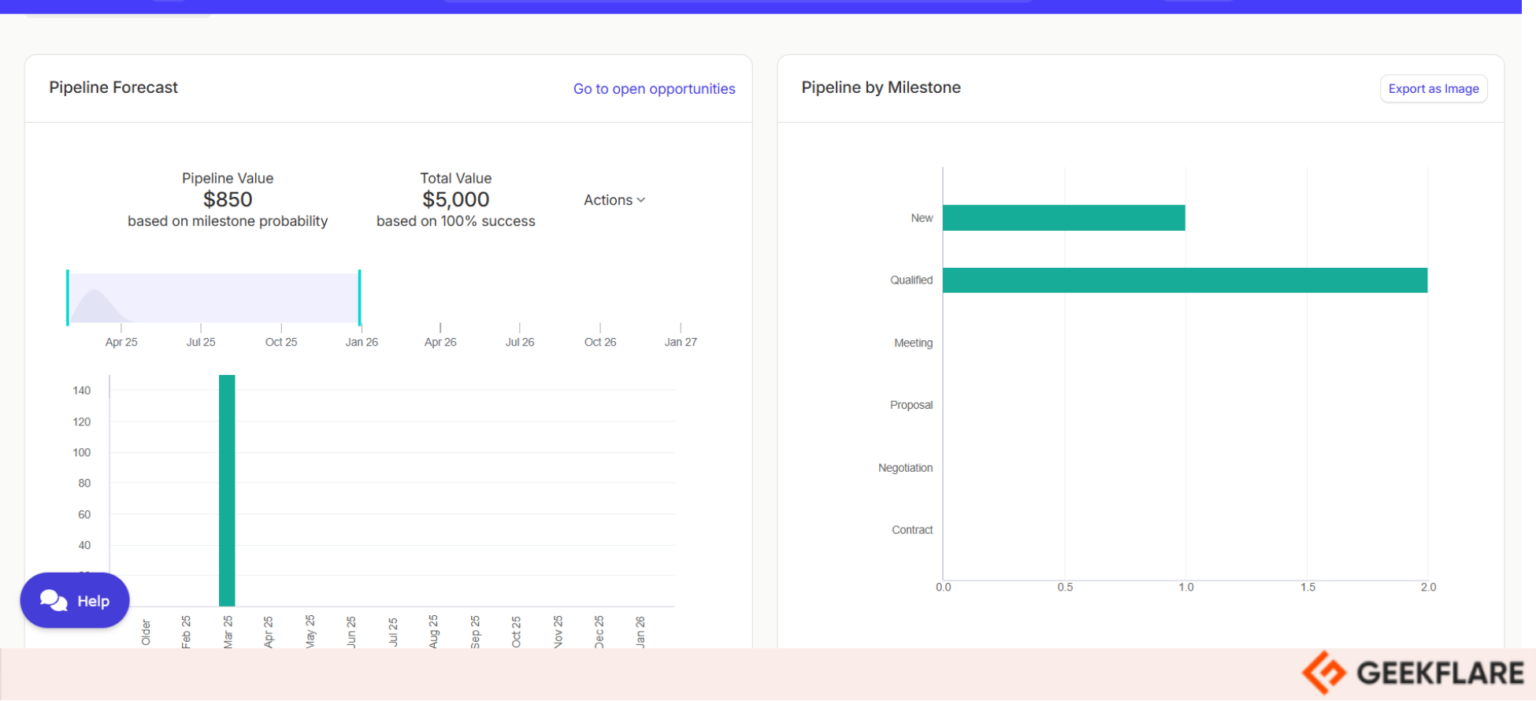Click the Pipeline by Milestone heading
The width and height of the screenshot is (1536, 701).
point(881,88)
